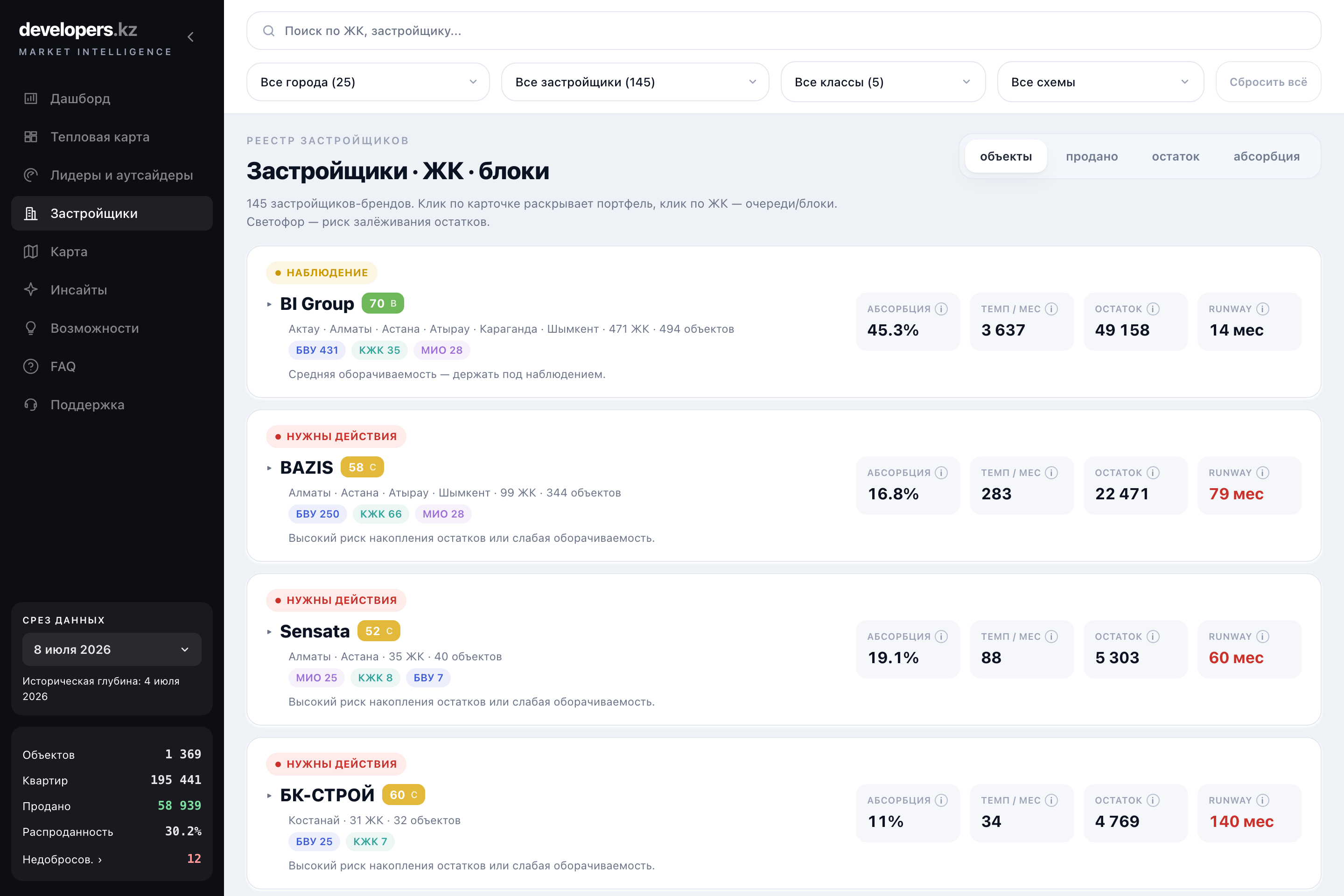Collapse the sidebar with the chevron arrow

coord(191,37)
